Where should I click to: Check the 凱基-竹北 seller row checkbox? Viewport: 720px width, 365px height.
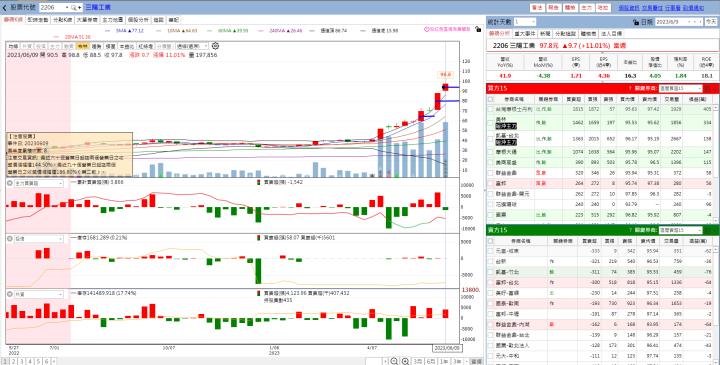coord(491,271)
